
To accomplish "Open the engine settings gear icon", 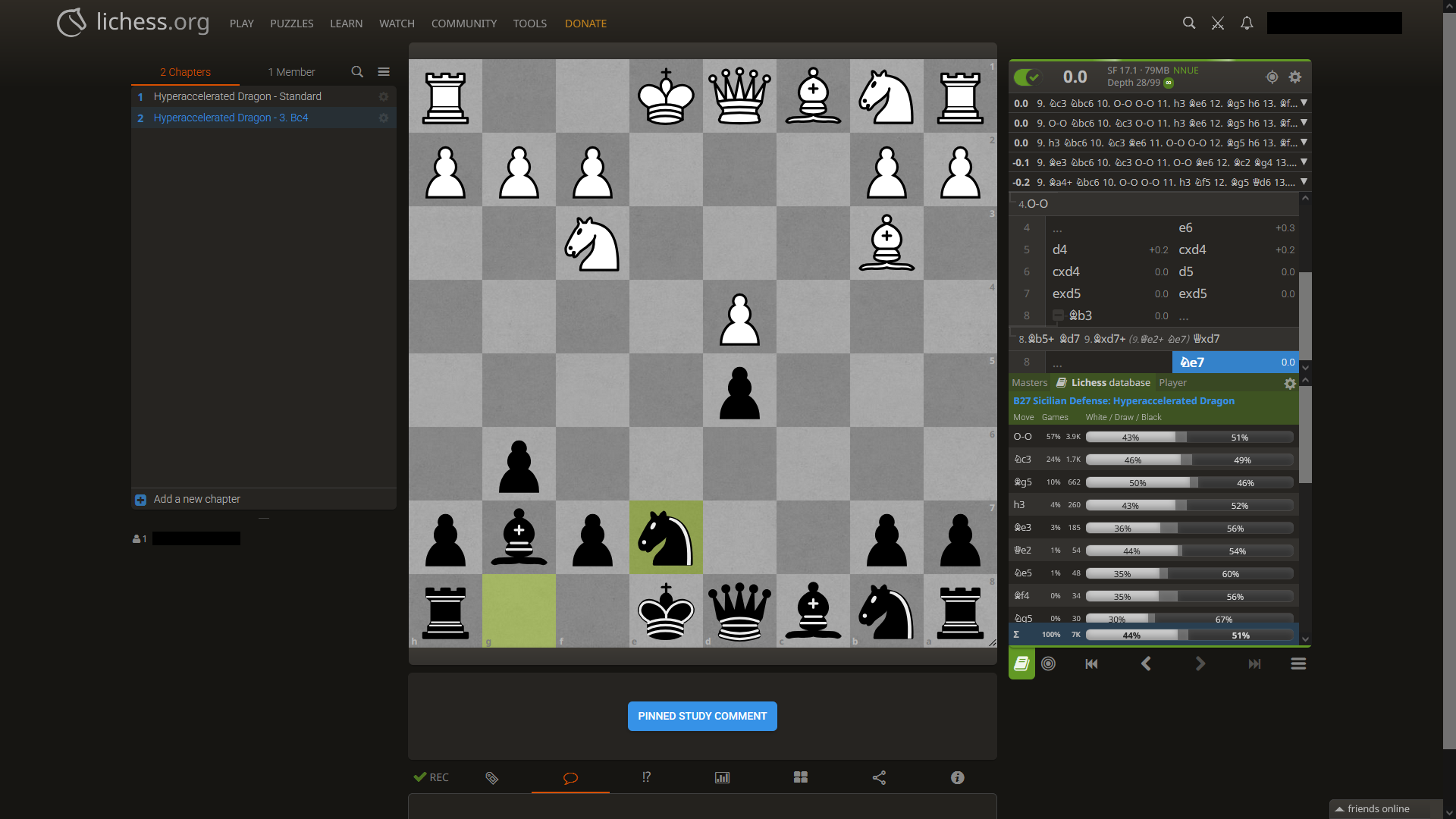I will tap(1295, 77).
